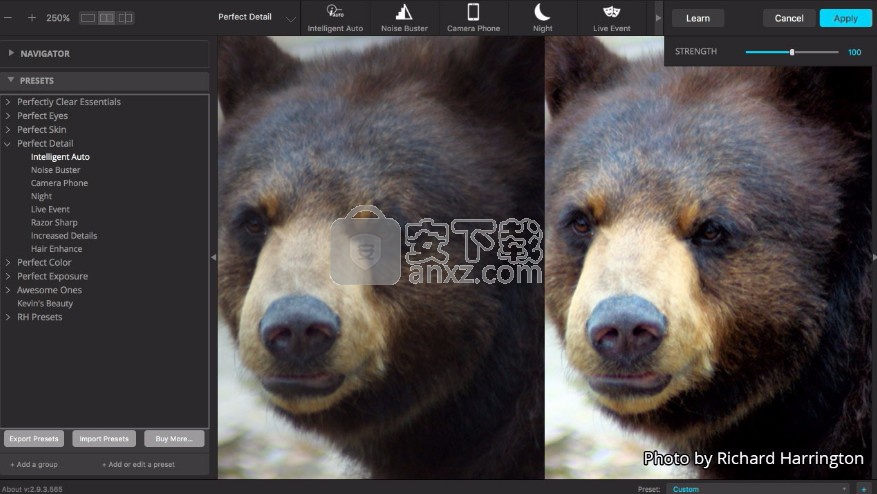The height and width of the screenshot is (494, 877).
Task: Click the 250% zoom level value
Action: (58, 18)
